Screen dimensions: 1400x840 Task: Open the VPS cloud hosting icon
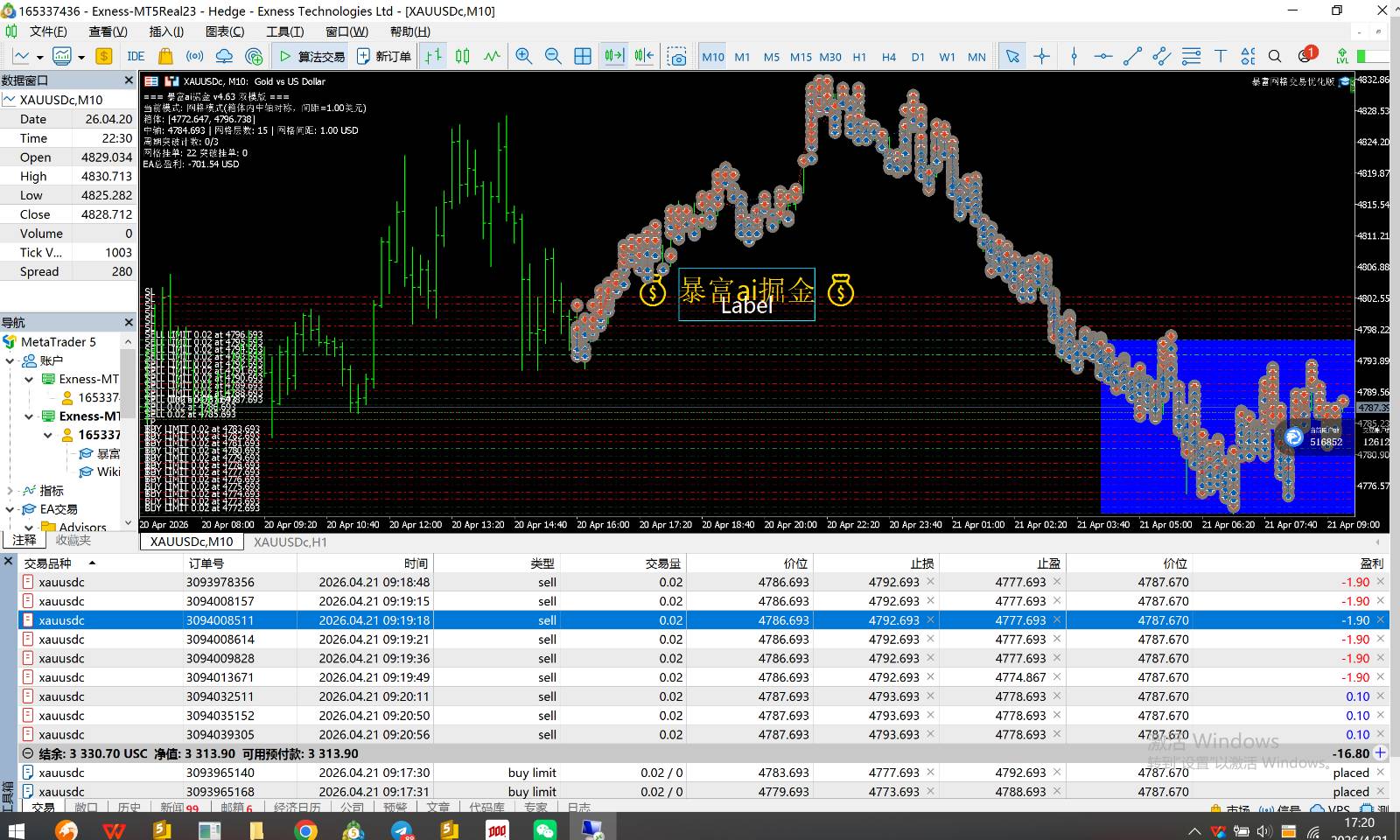pyautogui.click(x=224, y=56)
